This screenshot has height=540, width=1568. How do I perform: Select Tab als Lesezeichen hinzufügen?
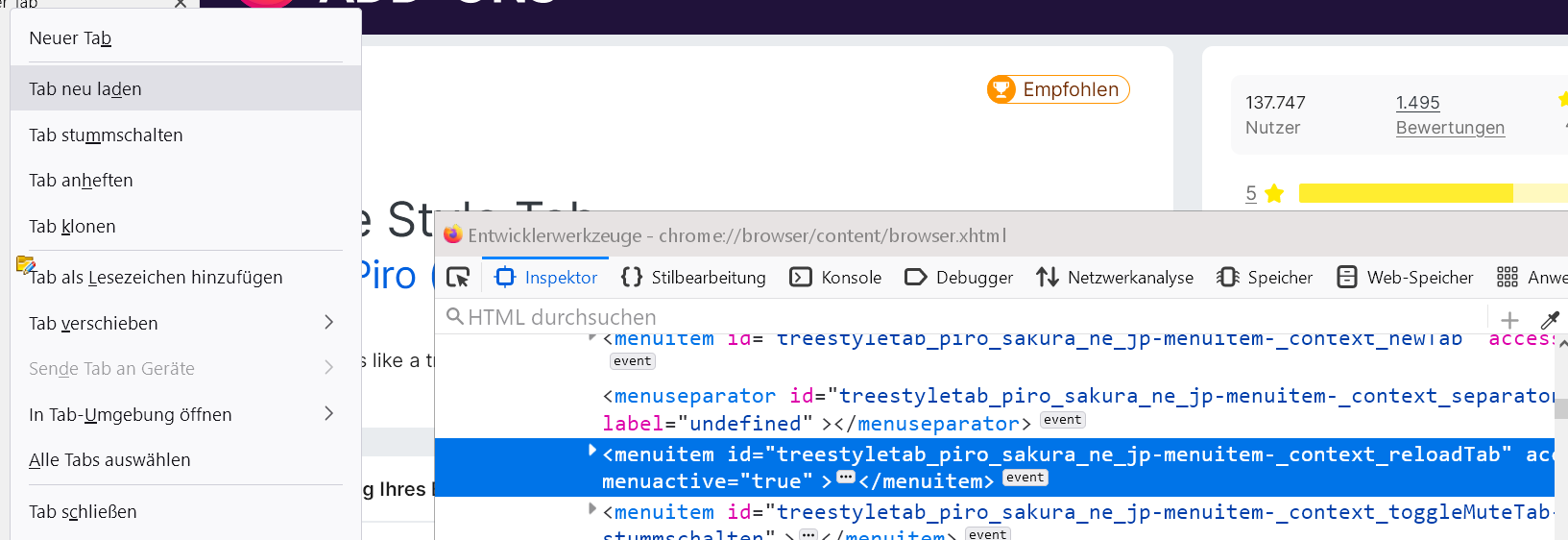185,277
